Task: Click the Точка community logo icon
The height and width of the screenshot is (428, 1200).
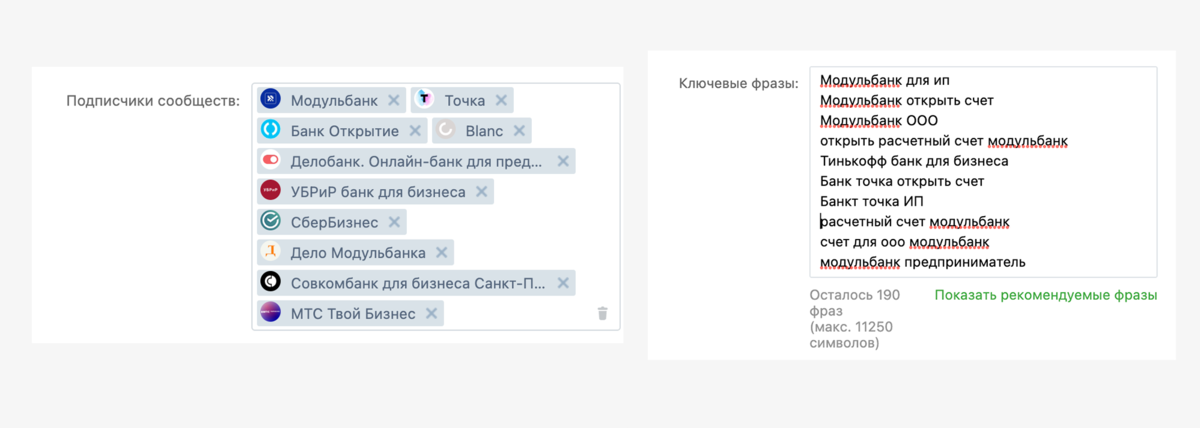Action: [x=424, y=100]
